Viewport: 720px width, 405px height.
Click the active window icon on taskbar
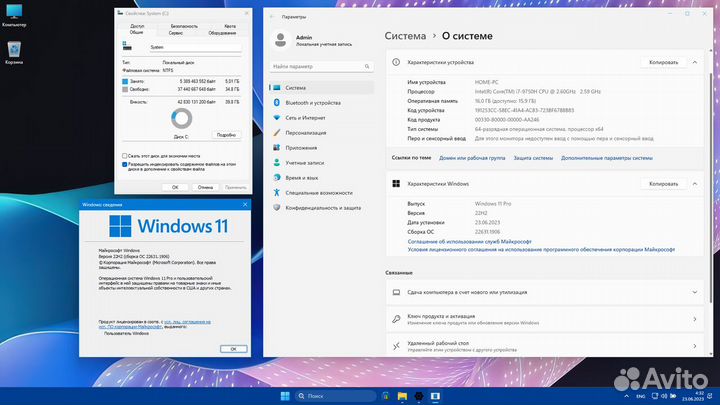[435, 396]
